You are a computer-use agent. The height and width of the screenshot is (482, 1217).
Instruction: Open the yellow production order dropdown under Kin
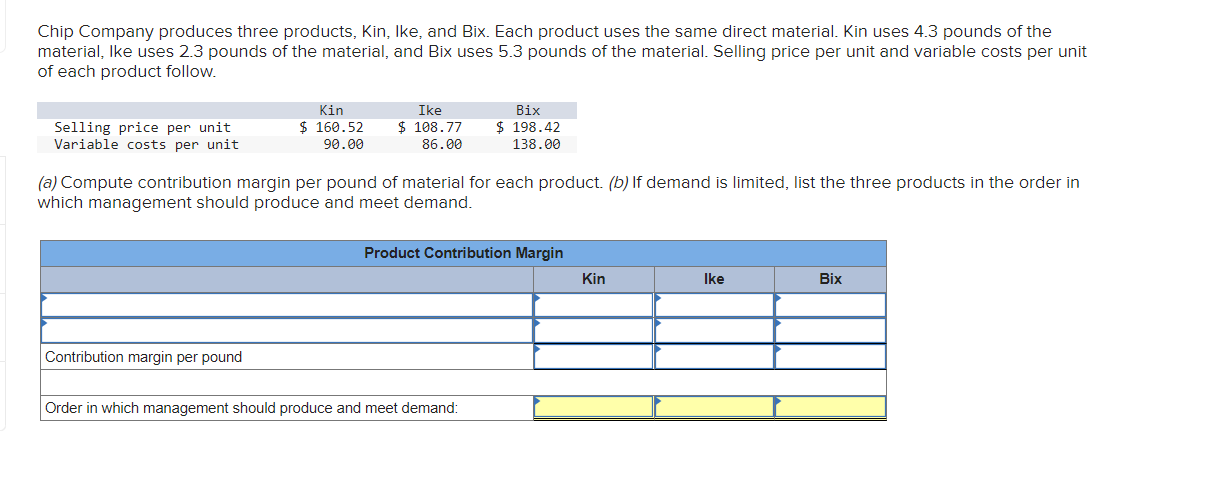pos(593,407)
